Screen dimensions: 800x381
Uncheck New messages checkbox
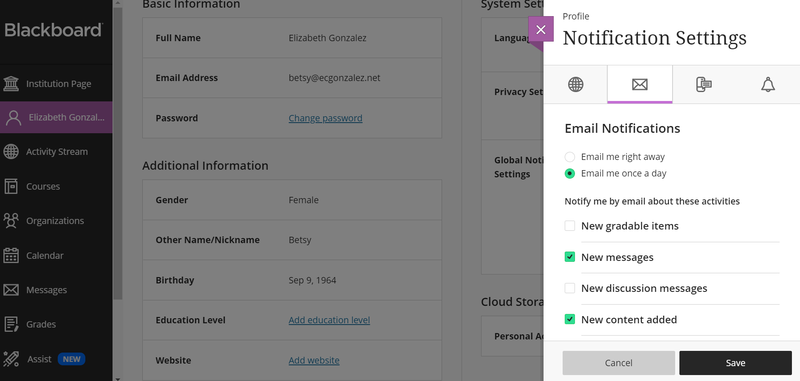point(570,257)
